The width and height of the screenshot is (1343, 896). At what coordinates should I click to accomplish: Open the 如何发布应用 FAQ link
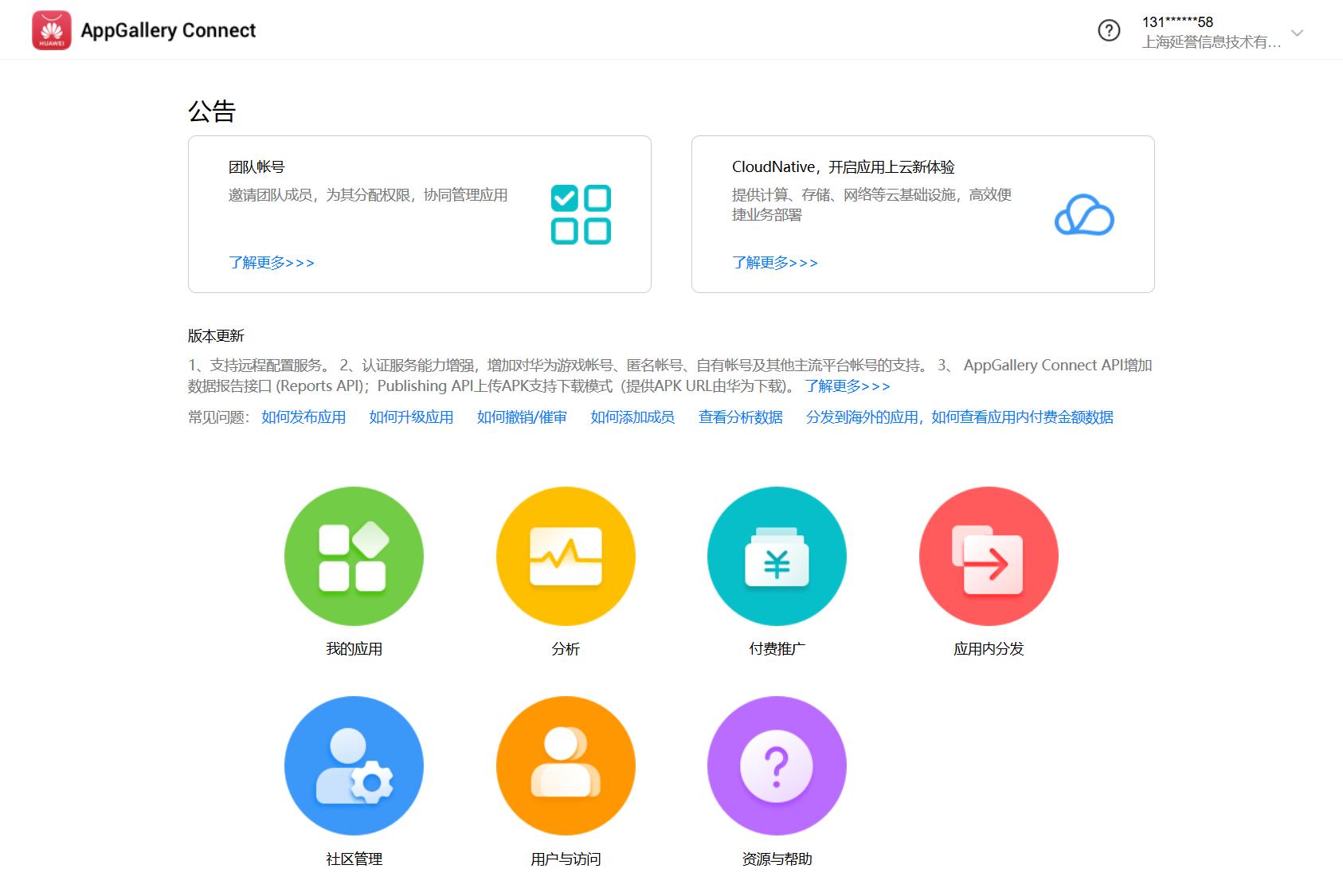tap(303, 417)
